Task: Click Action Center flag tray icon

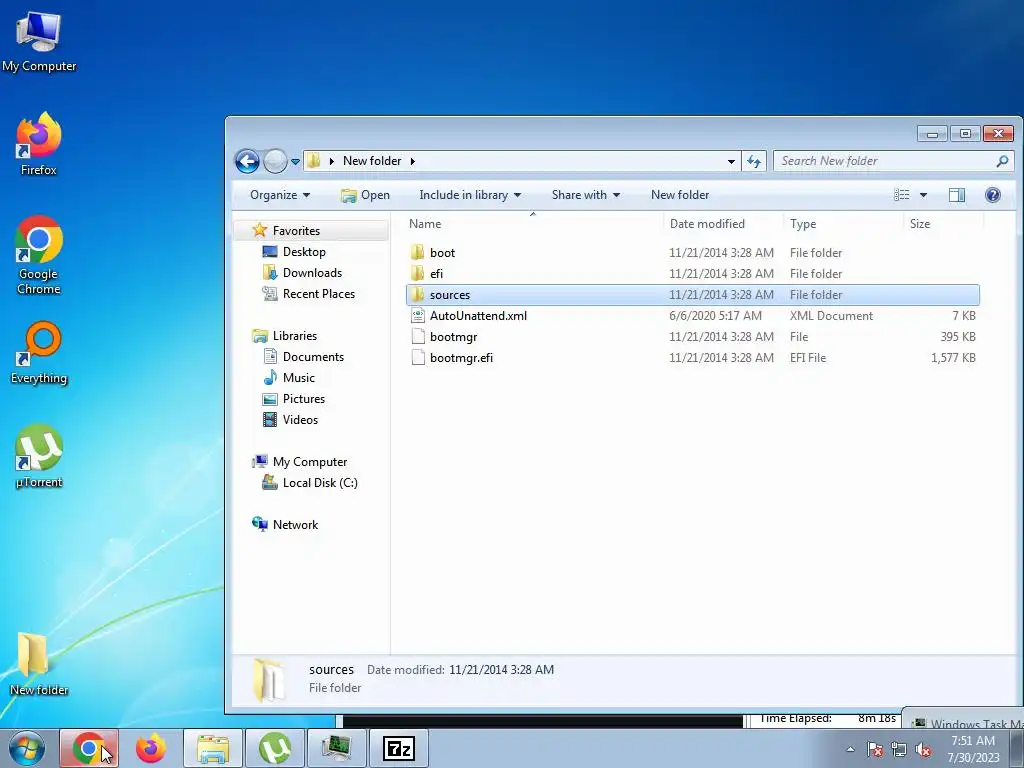Action: click(x=875, y=749)
